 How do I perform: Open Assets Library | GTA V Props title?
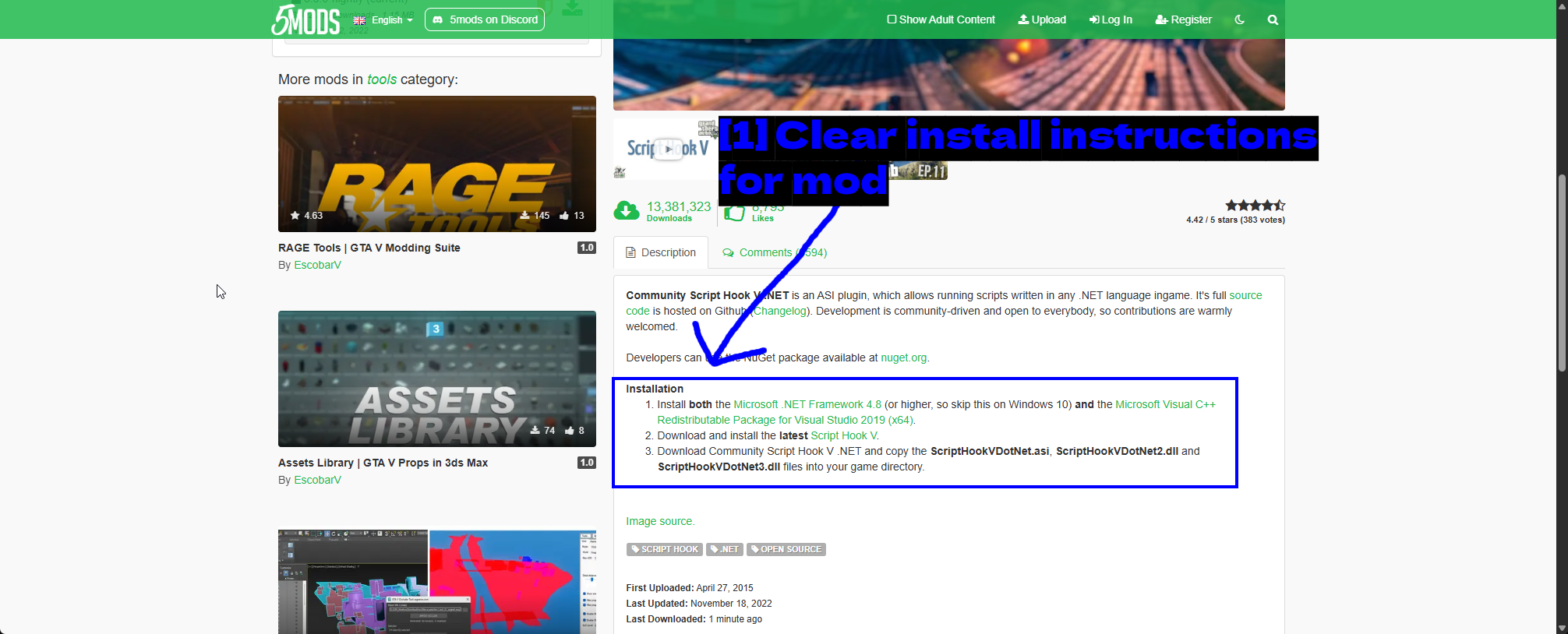tap(383, 463)
